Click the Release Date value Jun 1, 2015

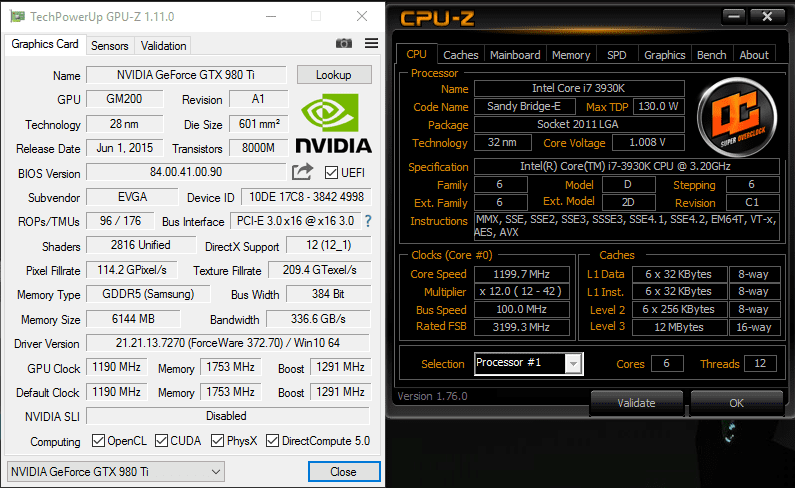(125, 148)
